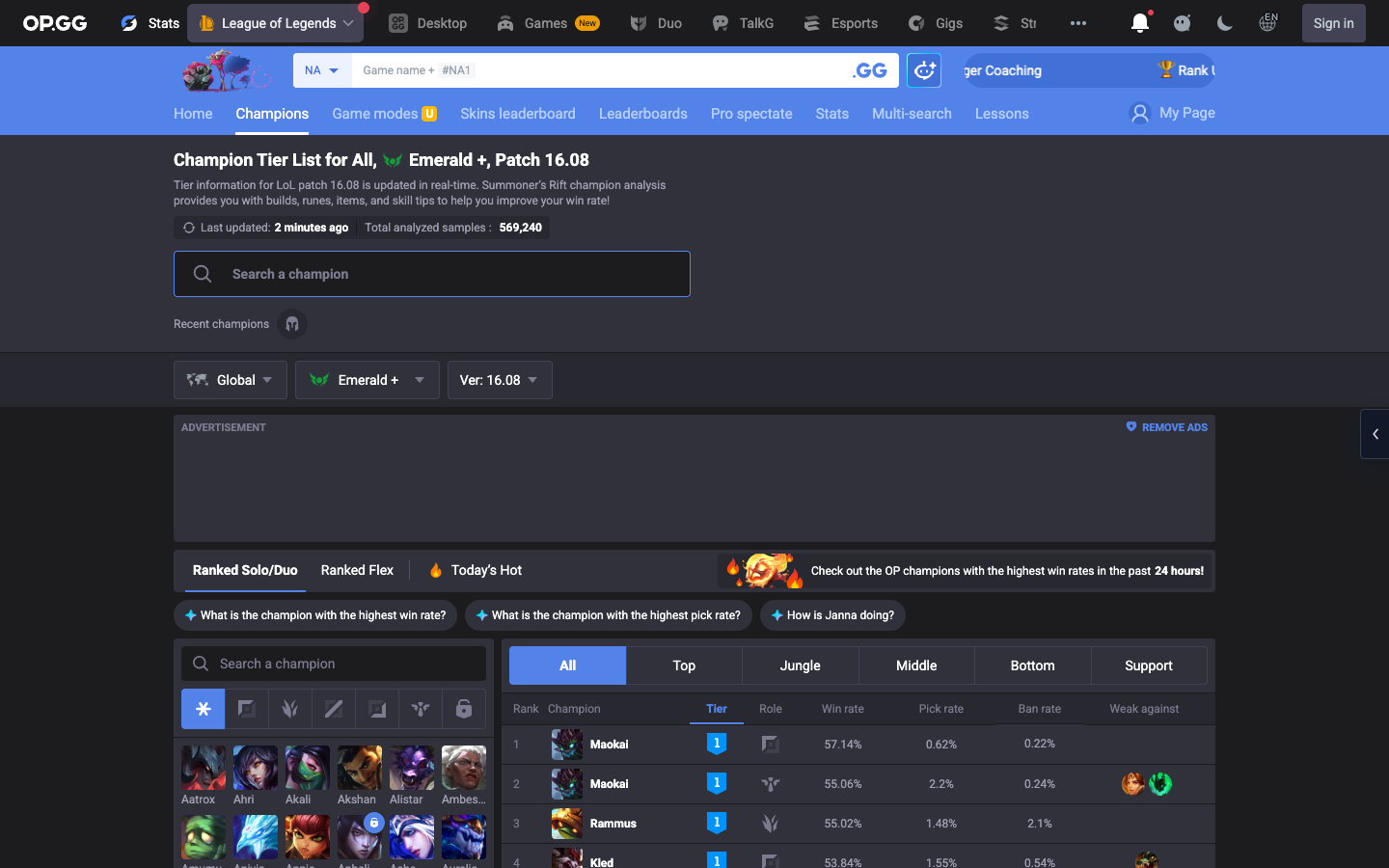Open the language selector globe icon
This screenshot has width=1389, height=868.
1267,23
